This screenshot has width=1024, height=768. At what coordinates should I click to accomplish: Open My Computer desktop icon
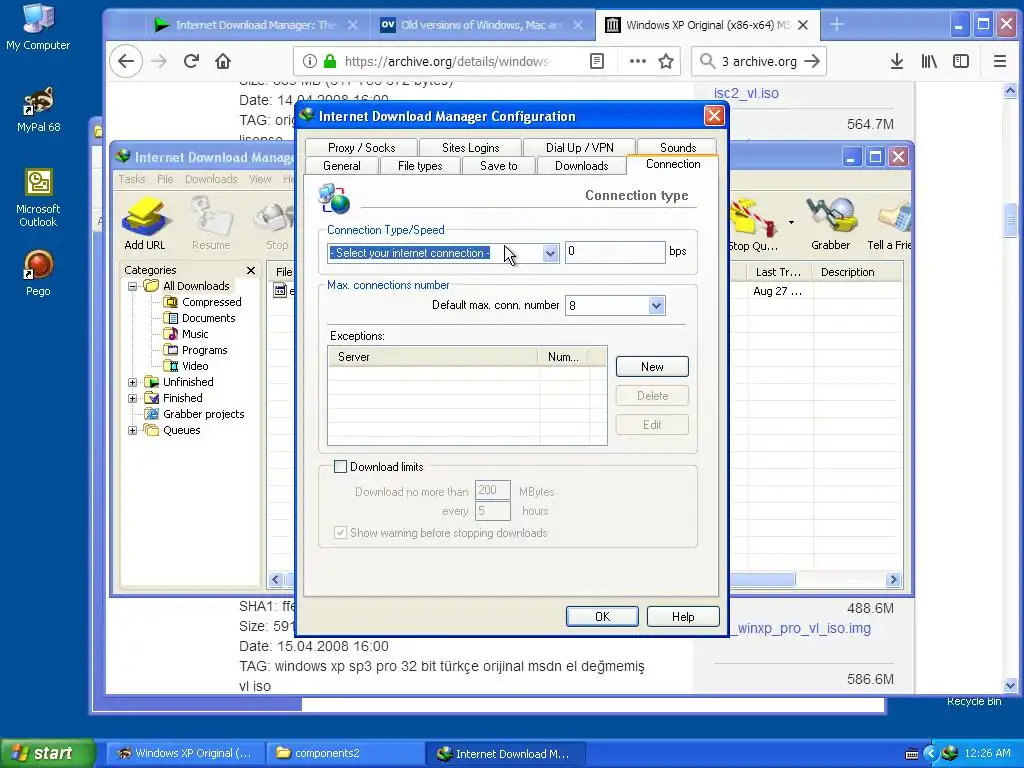point(38,26)
